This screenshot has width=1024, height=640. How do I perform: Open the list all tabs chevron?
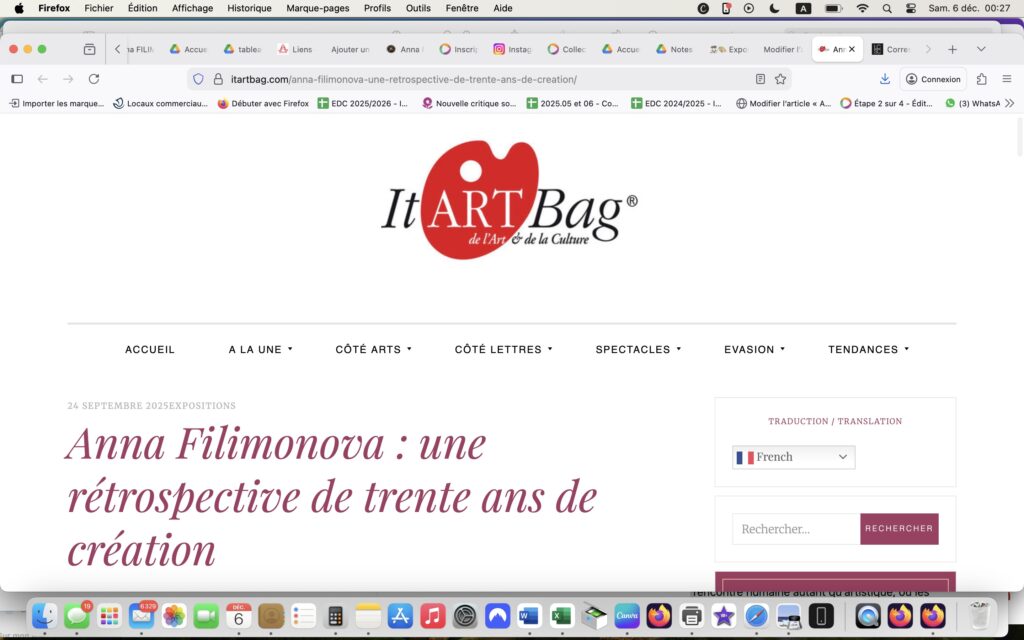point(981,49)
